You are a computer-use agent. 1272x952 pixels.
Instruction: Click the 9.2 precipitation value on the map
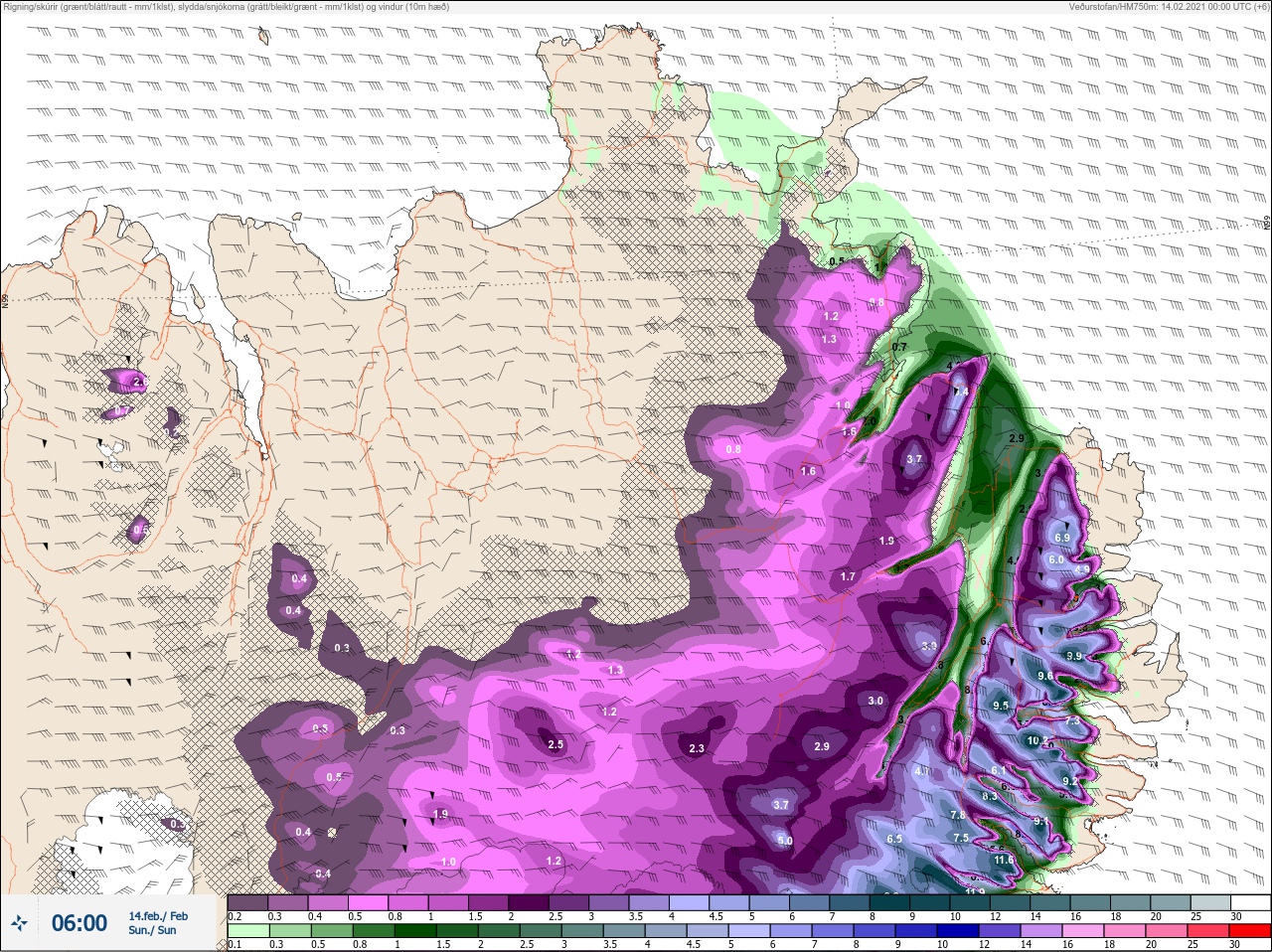[1069, 782]
